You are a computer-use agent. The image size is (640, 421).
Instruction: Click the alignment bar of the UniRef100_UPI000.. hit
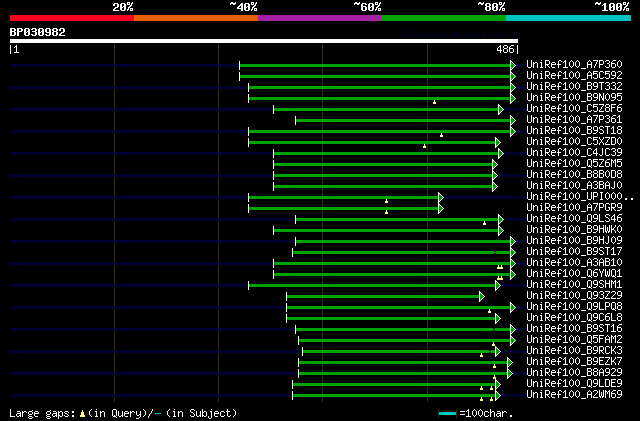(x=343, y=198)
